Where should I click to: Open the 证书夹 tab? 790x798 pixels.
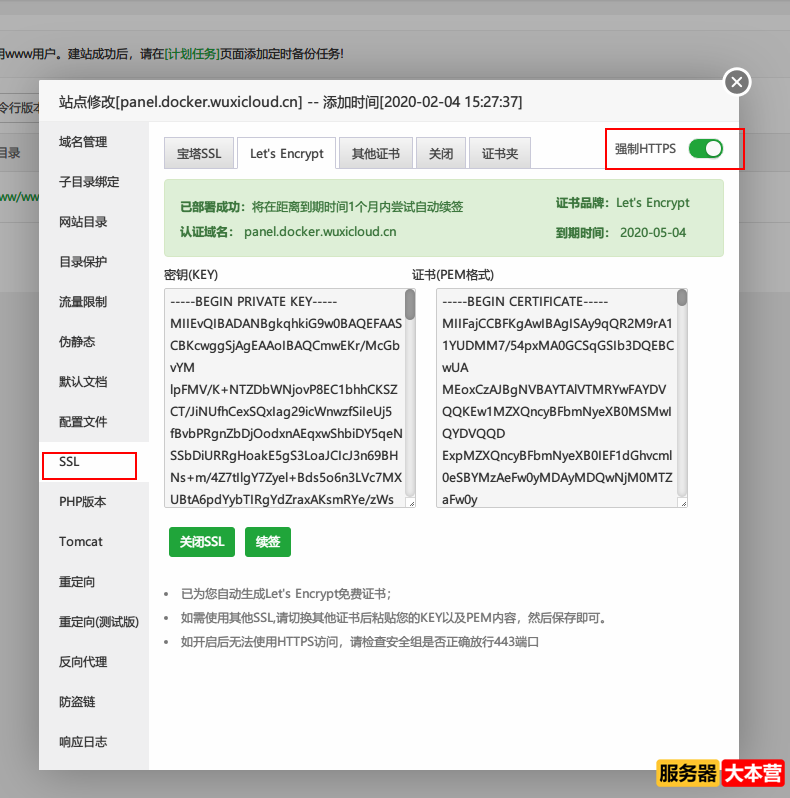pos(500,153)
